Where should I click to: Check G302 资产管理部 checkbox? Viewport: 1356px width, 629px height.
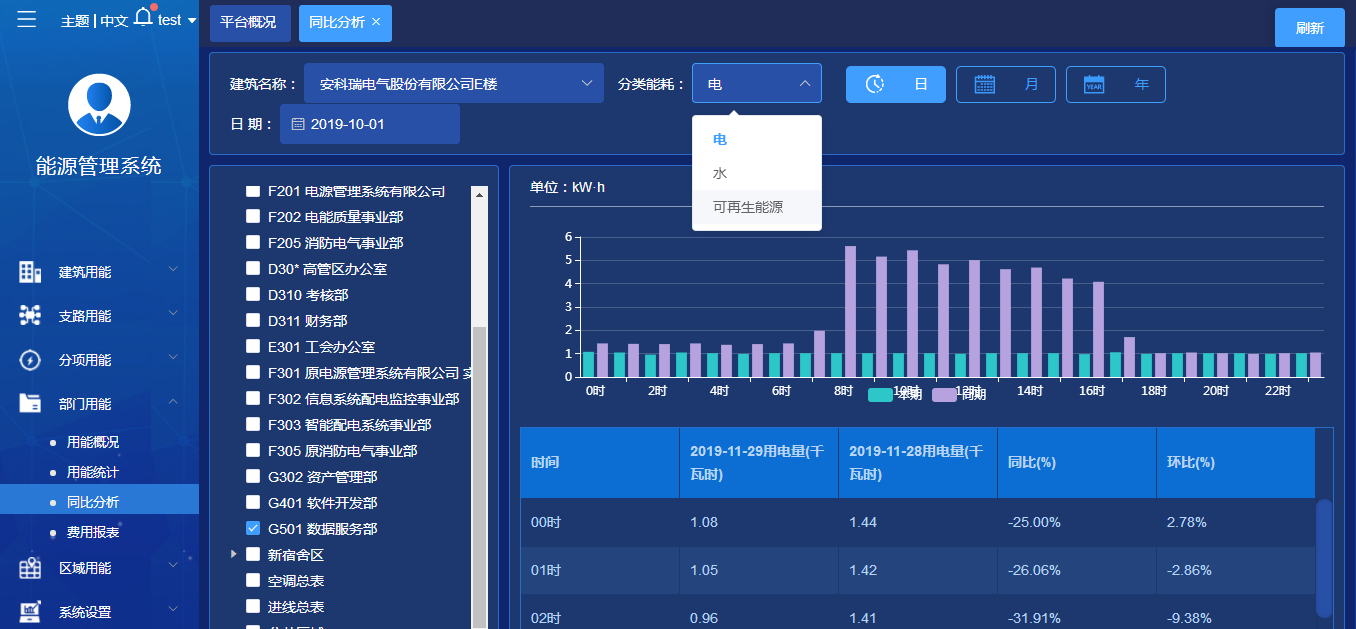click(253, 477)
